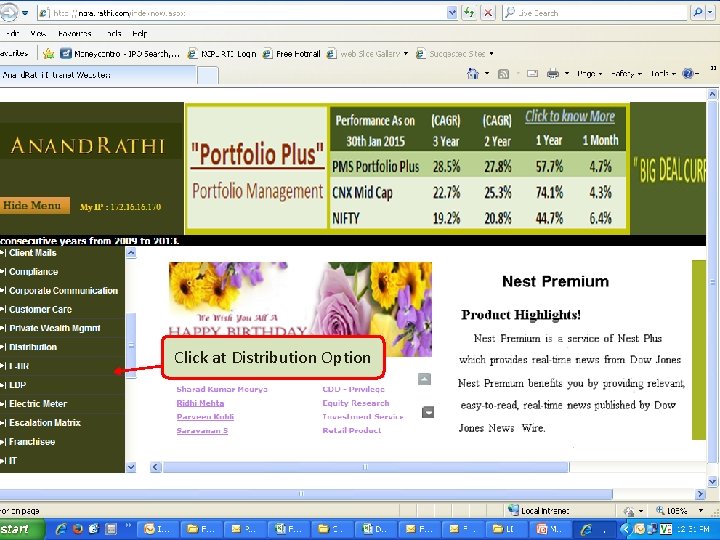The height and width of the screenshot is (540, 720).
Task: Expand the Customer Care menu item
Action: (x=40, y=309)
